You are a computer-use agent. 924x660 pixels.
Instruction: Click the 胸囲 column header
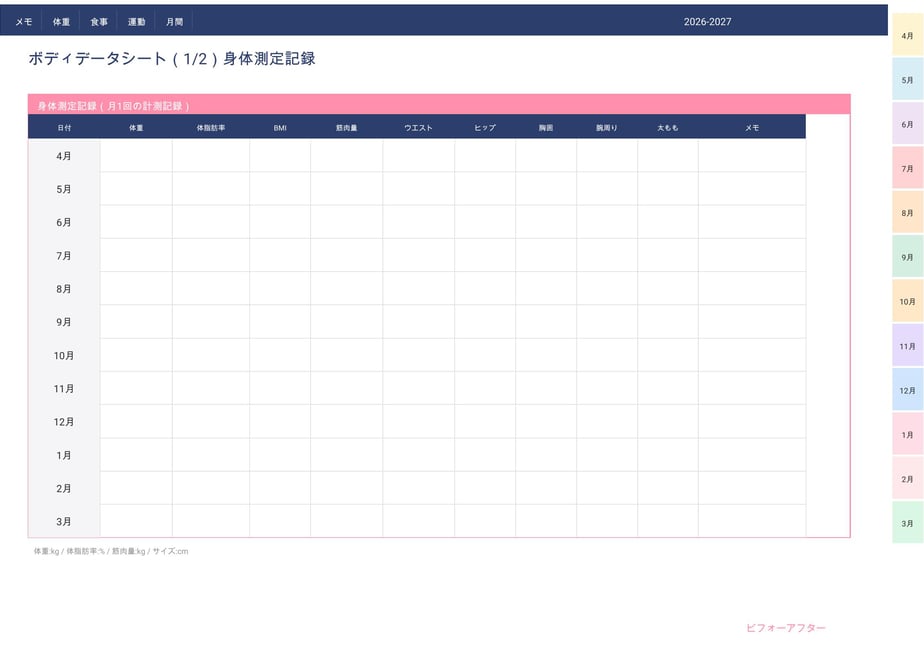(x=546, y=127)
